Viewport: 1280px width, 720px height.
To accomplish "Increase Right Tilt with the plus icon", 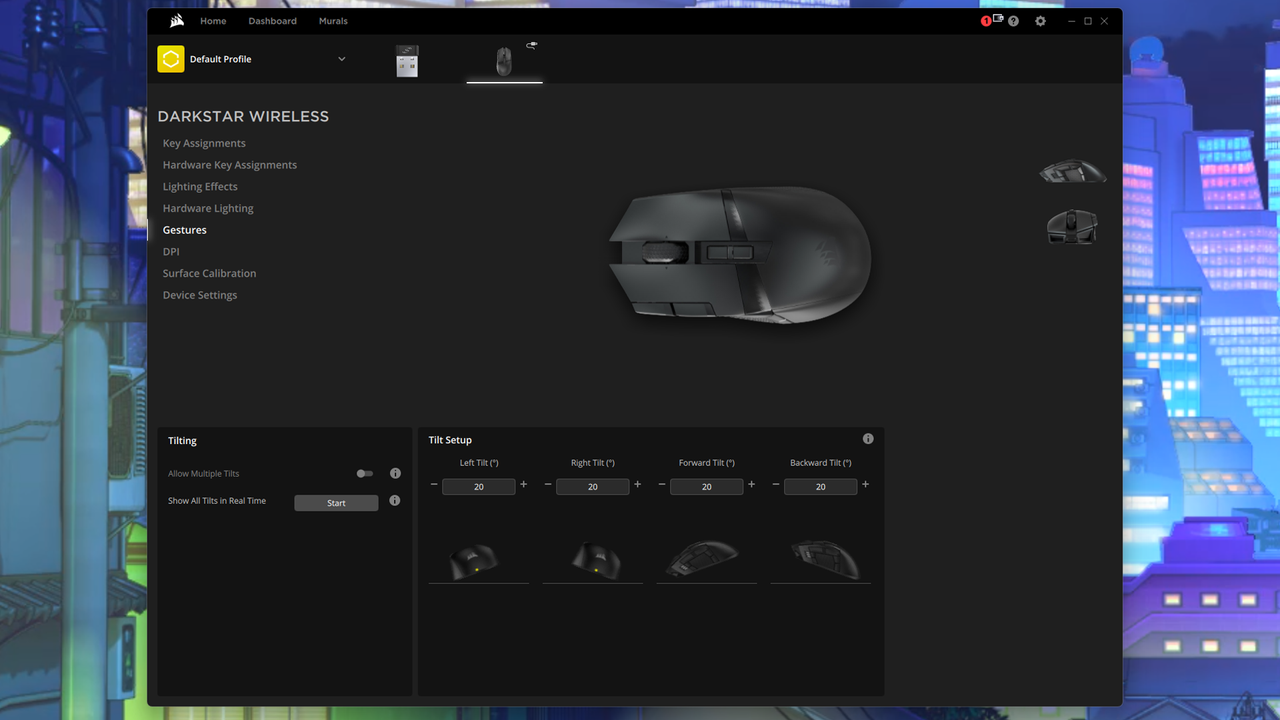I will click(x=637, y=485).
